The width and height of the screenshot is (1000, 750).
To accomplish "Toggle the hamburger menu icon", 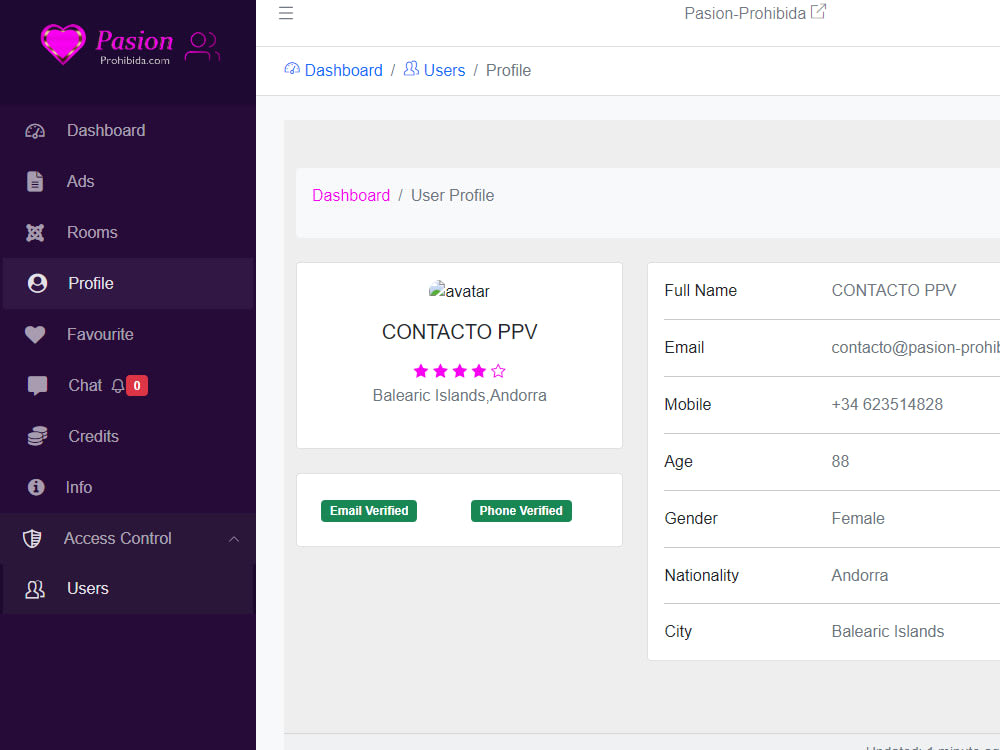I will point(286,13).
